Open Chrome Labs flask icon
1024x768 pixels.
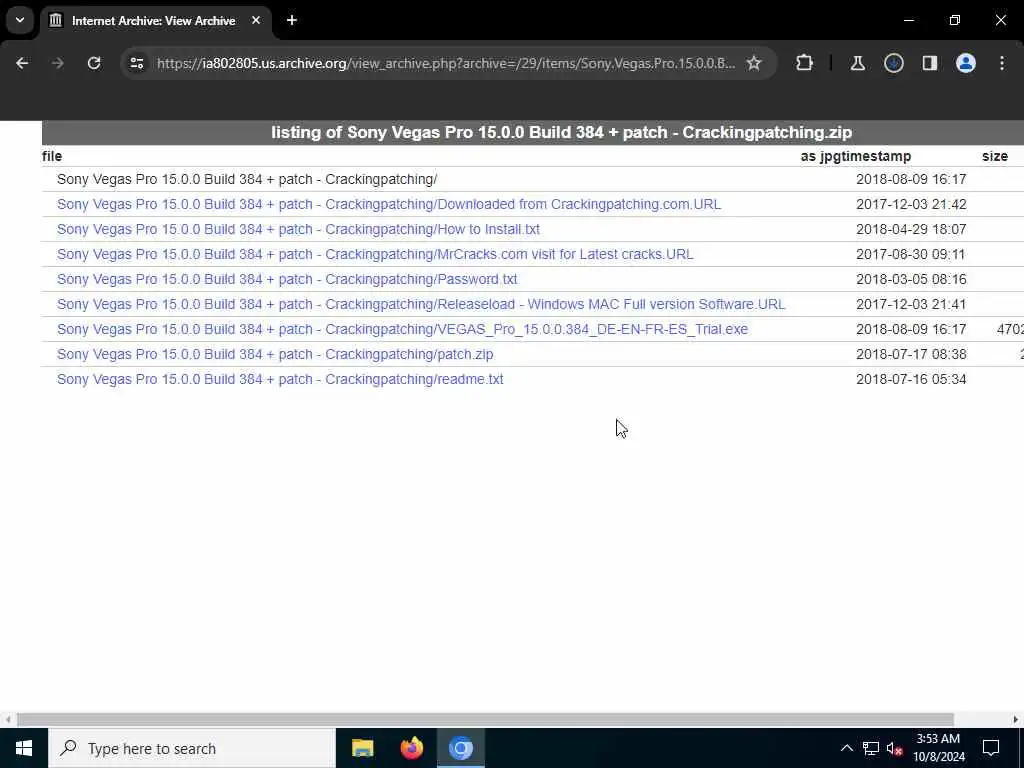pos(857,63)
